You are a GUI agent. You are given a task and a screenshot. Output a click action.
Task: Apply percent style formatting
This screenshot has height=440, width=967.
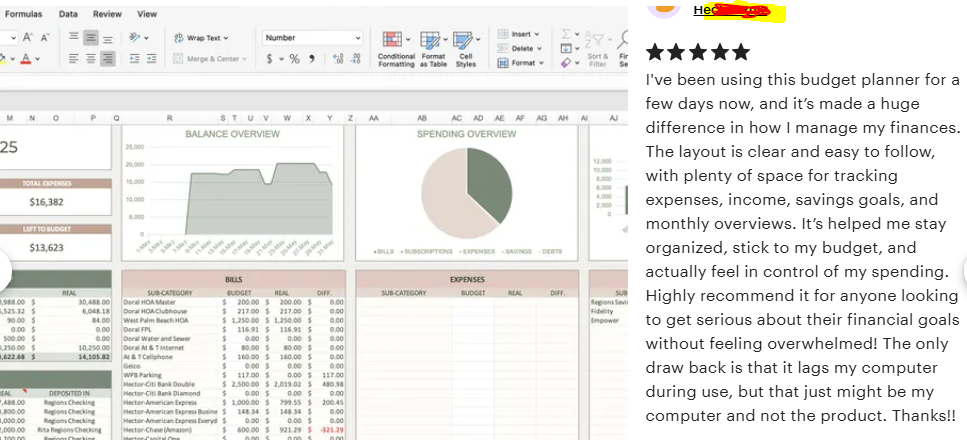[x=294, y=59]
